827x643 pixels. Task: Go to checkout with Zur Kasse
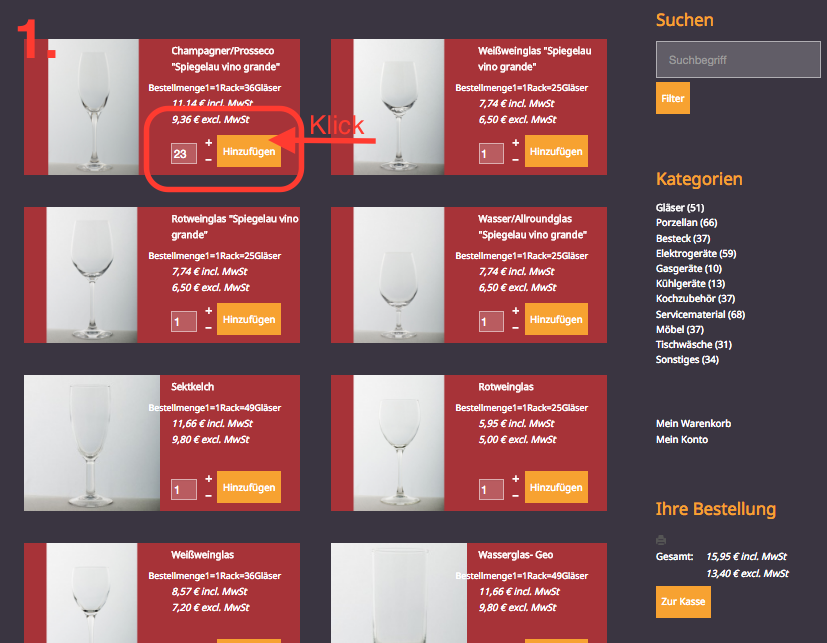coord(683,602)
